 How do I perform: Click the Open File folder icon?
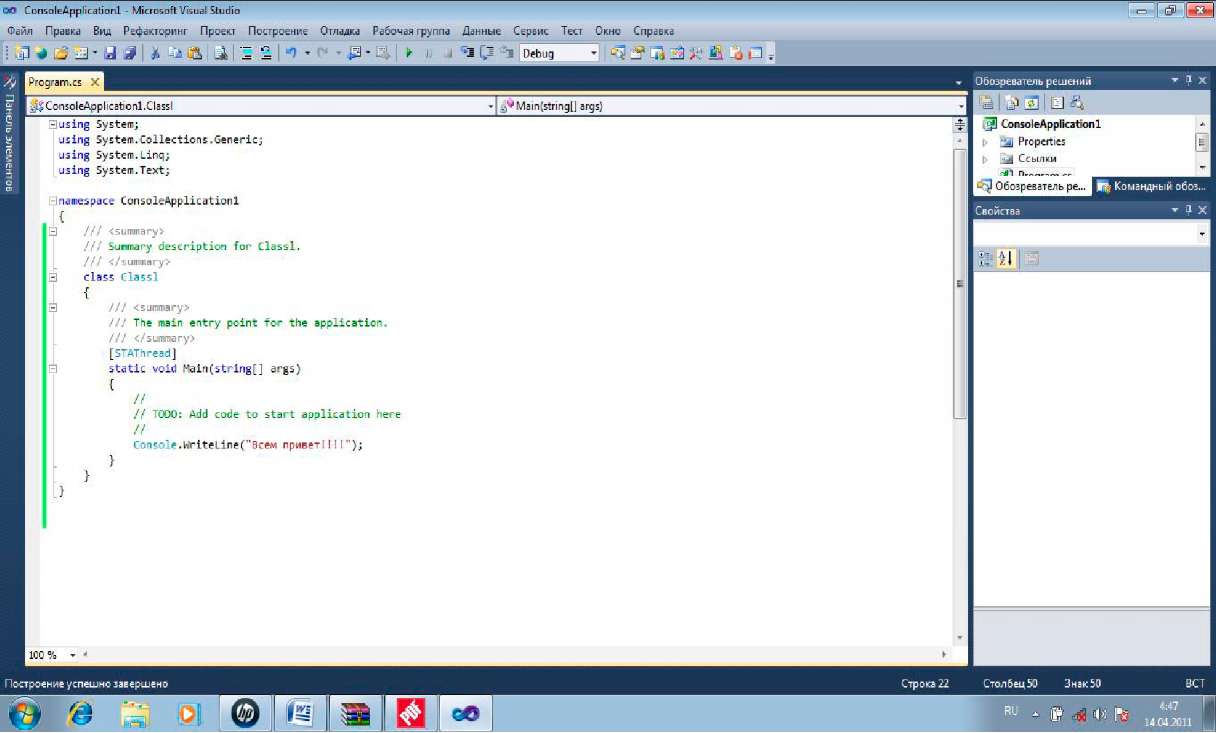(61, 53)
